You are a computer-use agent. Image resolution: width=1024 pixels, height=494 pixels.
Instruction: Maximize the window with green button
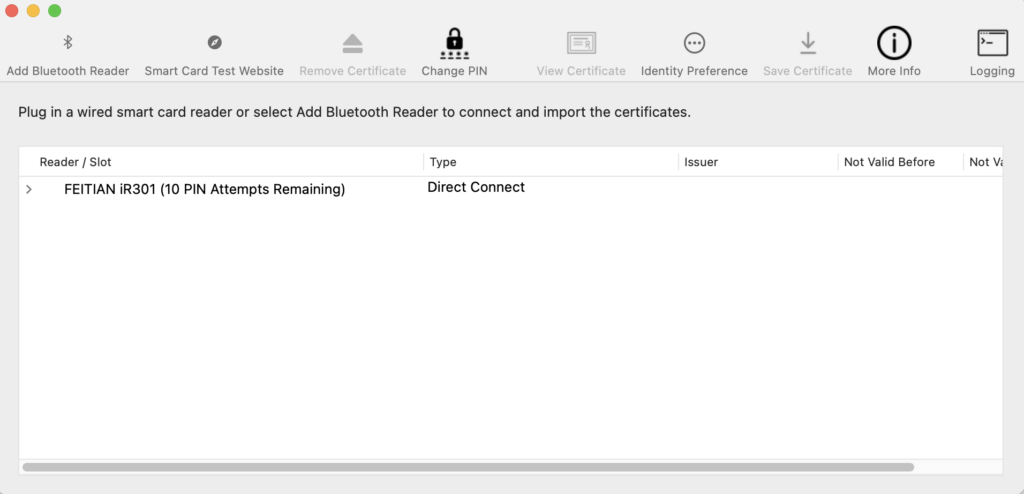click(x=55, y=10)
